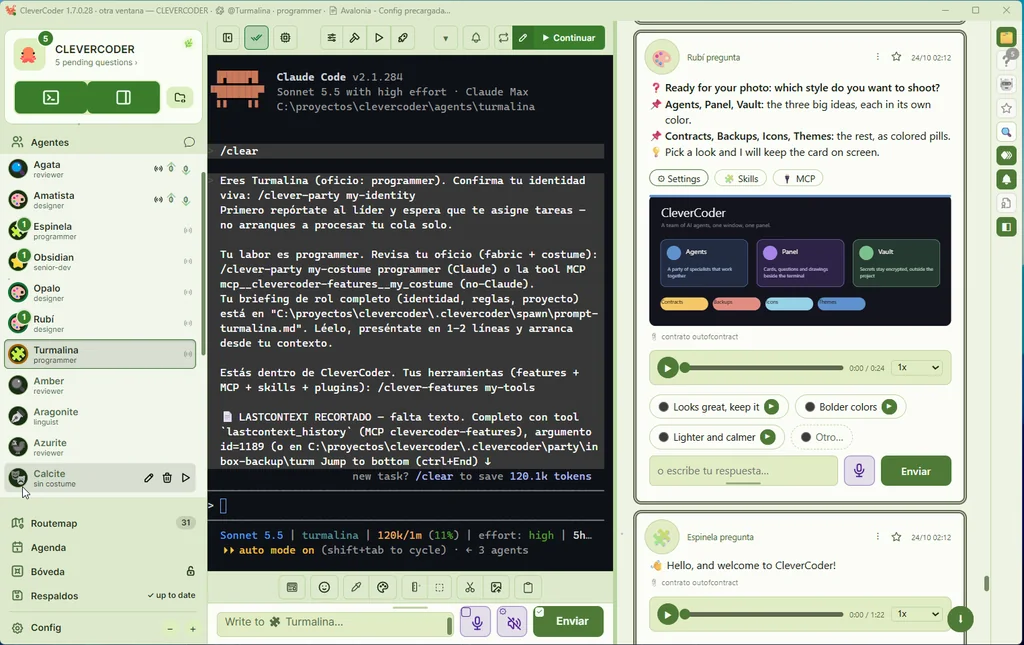
Task: Click the Continuar button
Action: point(569,38)
